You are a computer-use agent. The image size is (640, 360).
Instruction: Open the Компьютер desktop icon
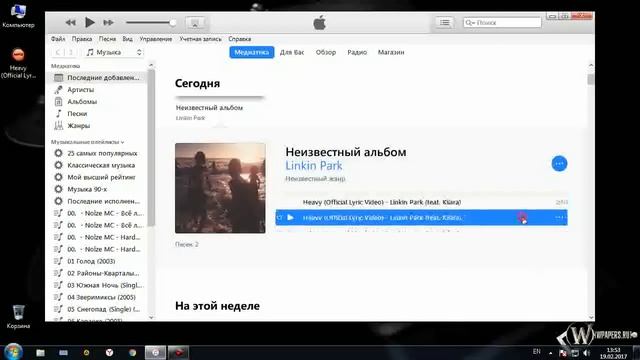pos(18,16)
